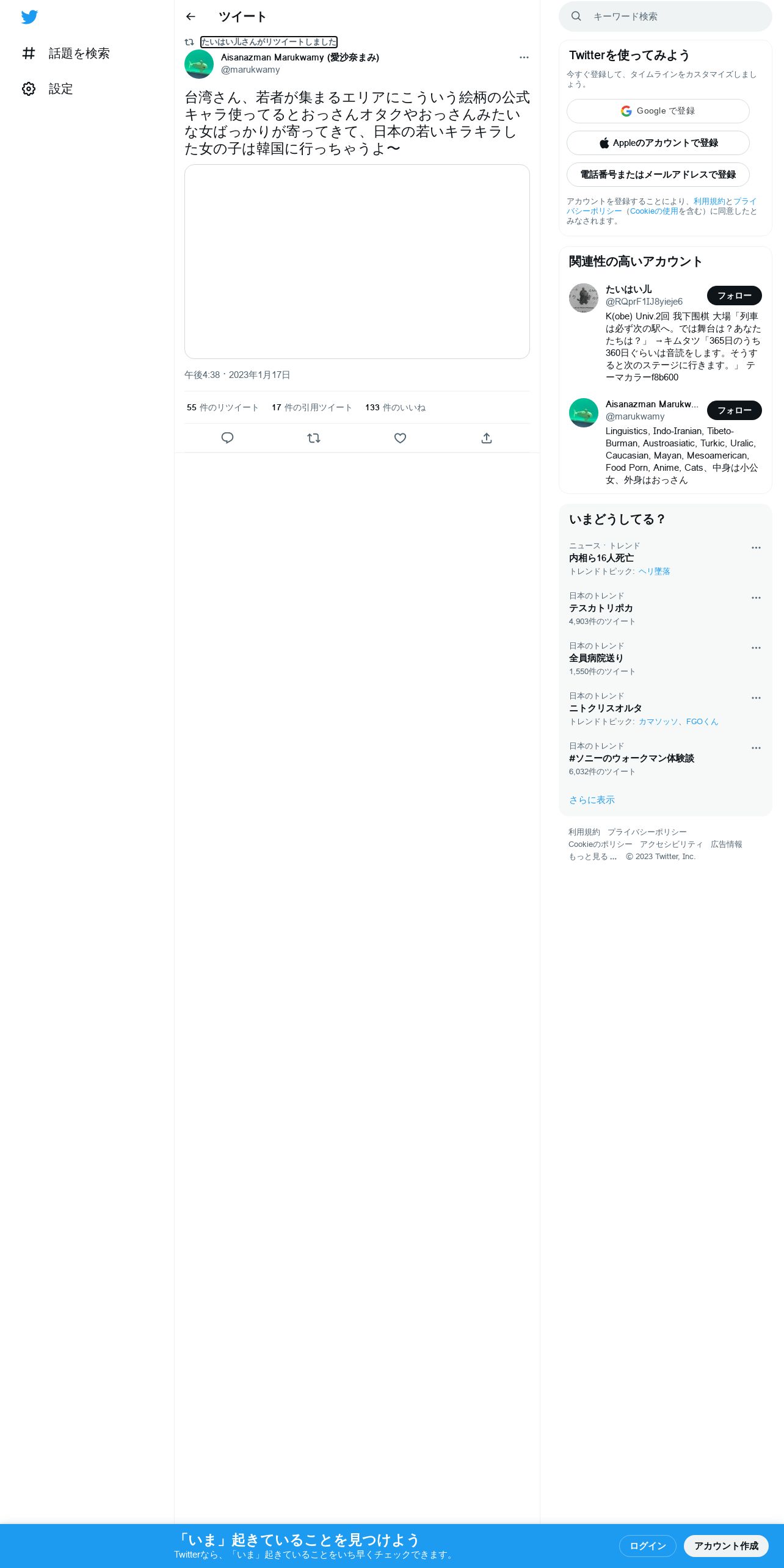784x1568 pixels.
Task: Open the blank tweet media thumbnail
Action: point(357,261)
